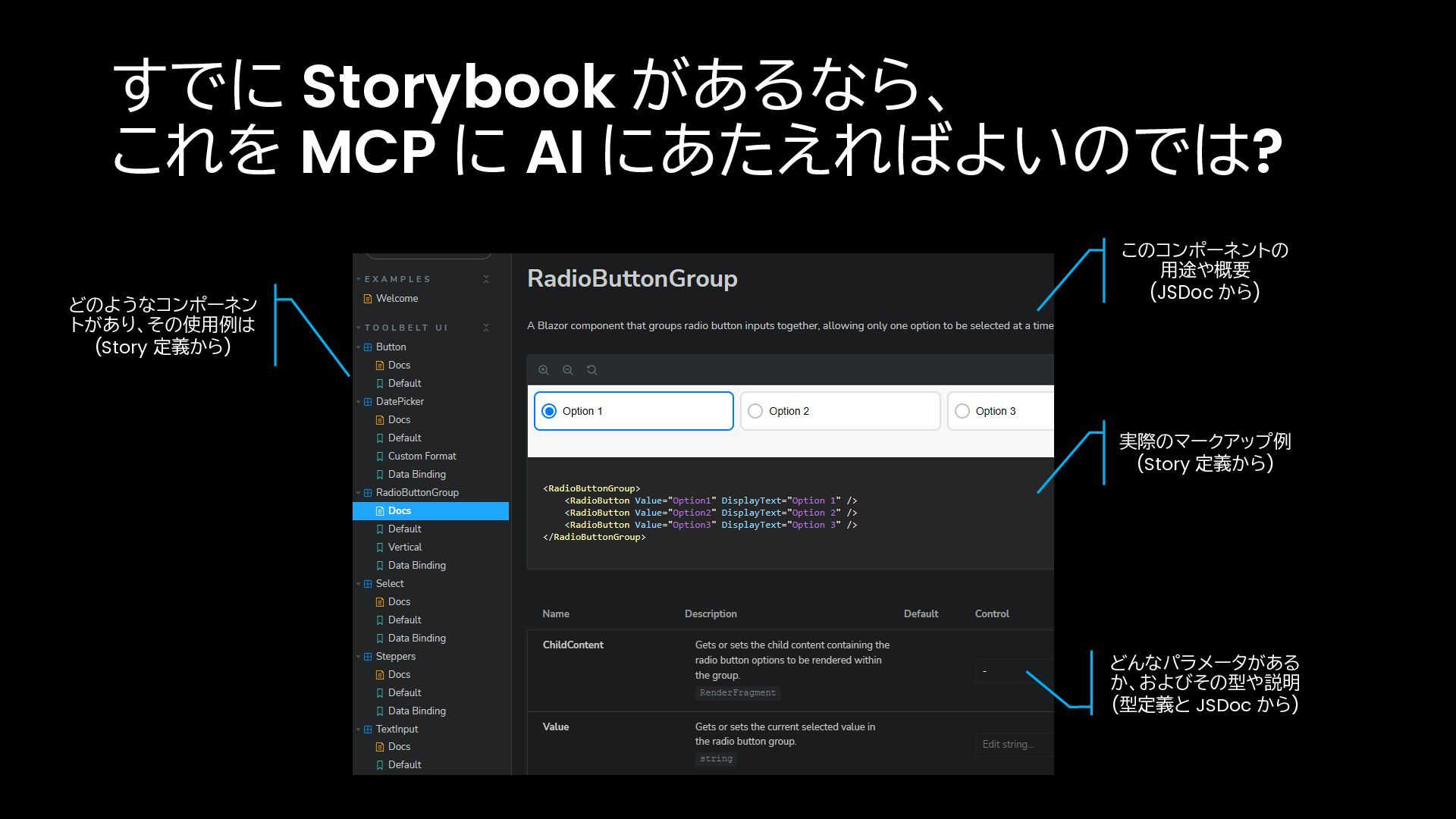Click the story bookmark icon beside Vertical
The image size is (1456, 819).
click(380, 548)
